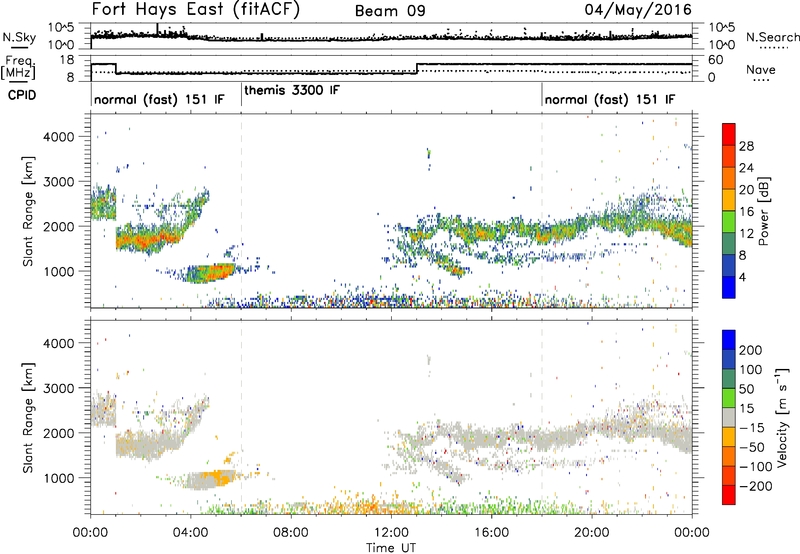The width and height of the screenshot is (800, 554).
Task: Click the '28' tick on the Power colorbar
Action: pyautogui.click(x=746, y=146)
